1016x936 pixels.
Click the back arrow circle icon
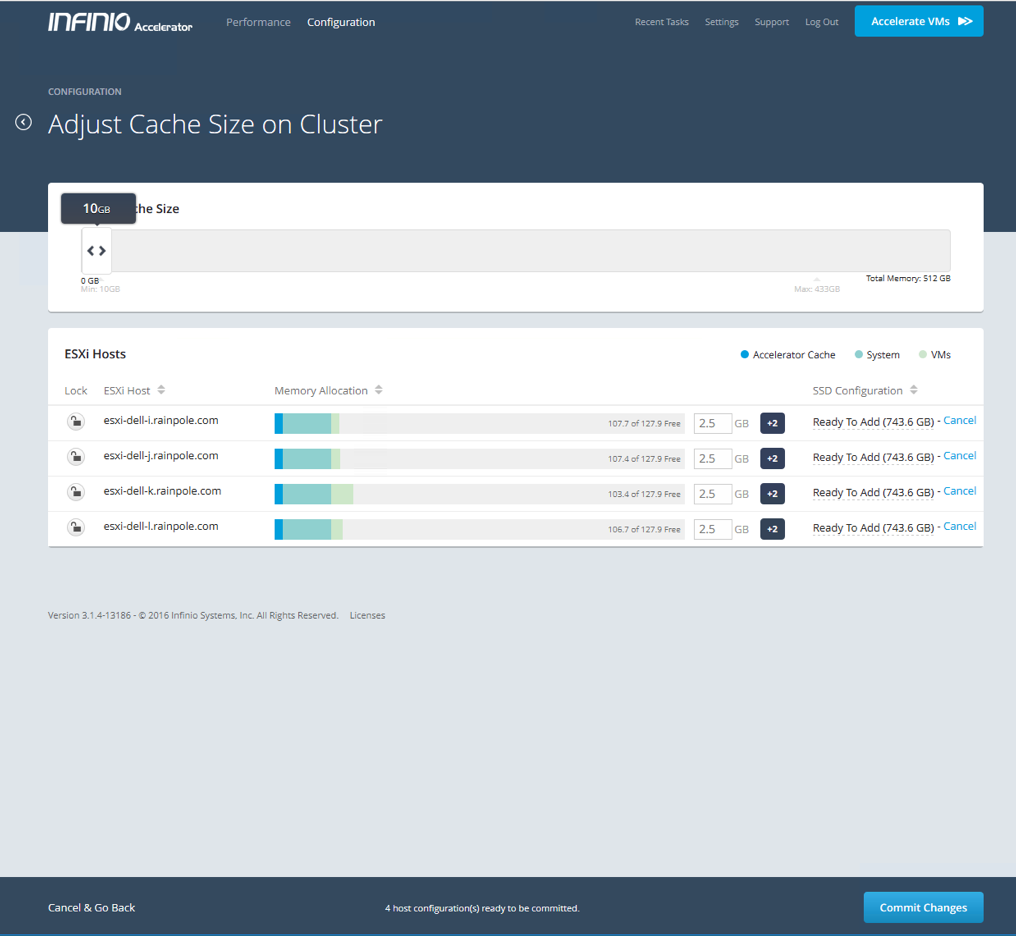(24, 122)
